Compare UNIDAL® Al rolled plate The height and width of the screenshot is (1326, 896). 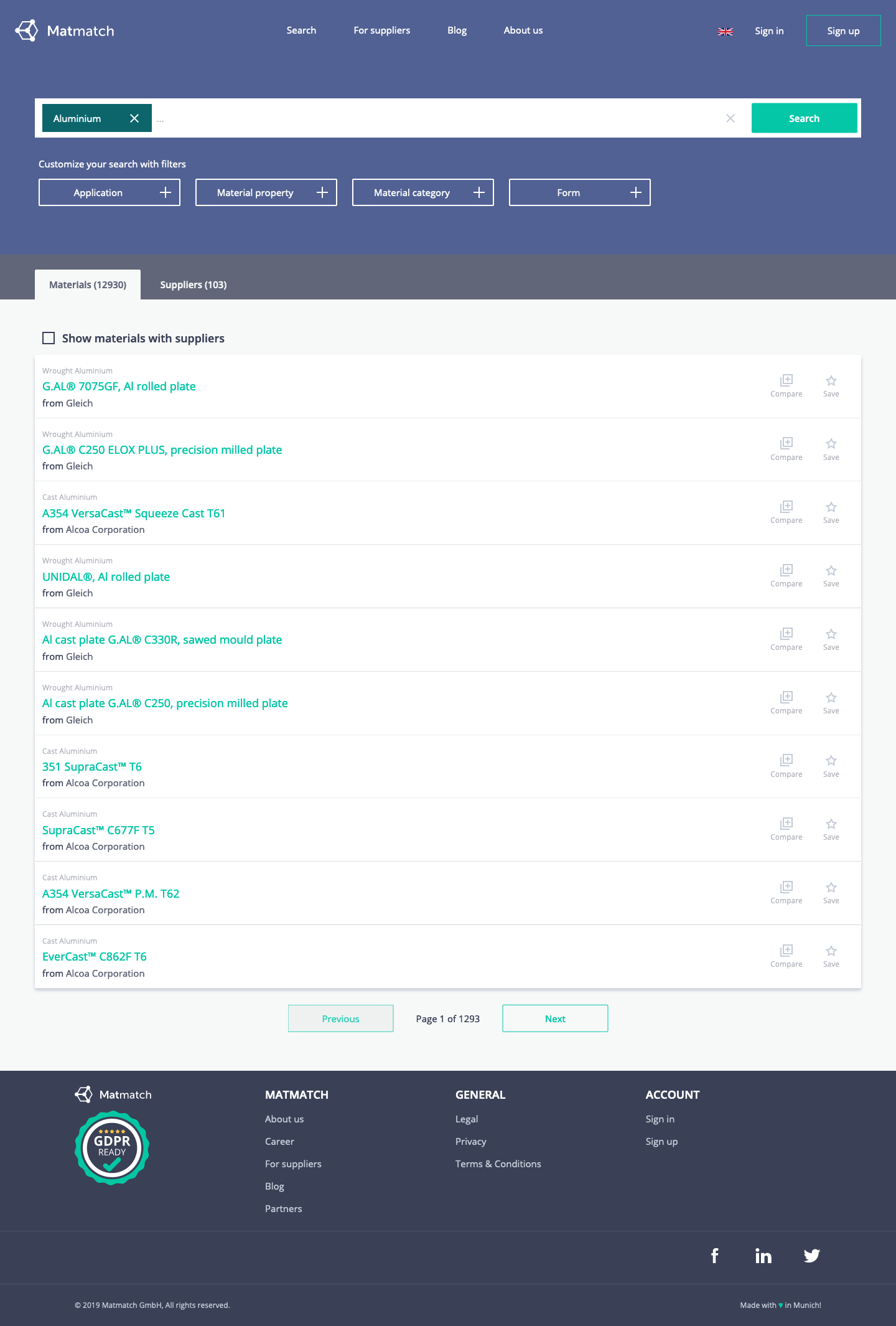click(x=786, y=576)
